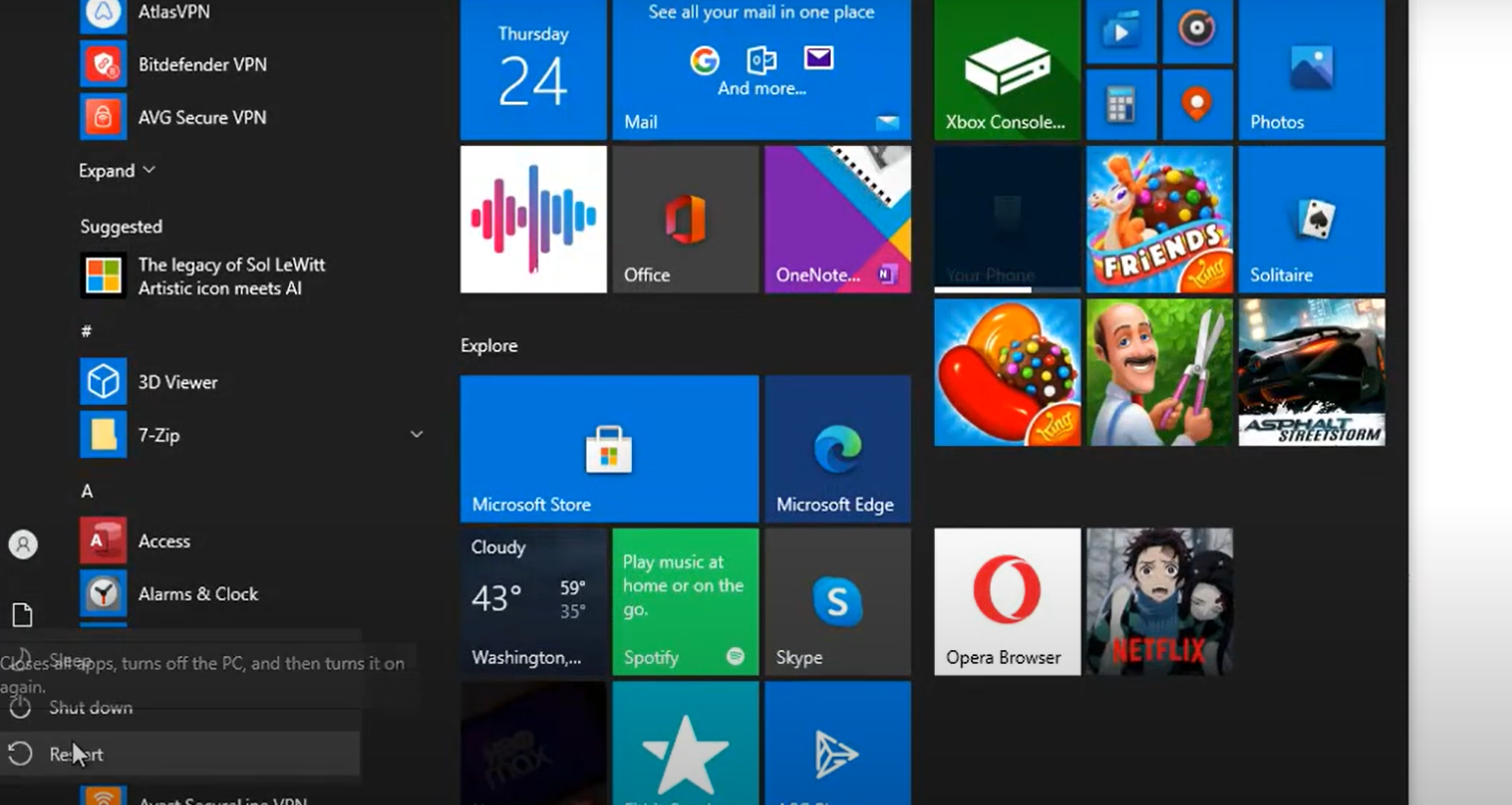Choose Shut down in the power menu

tap(90, 708)
